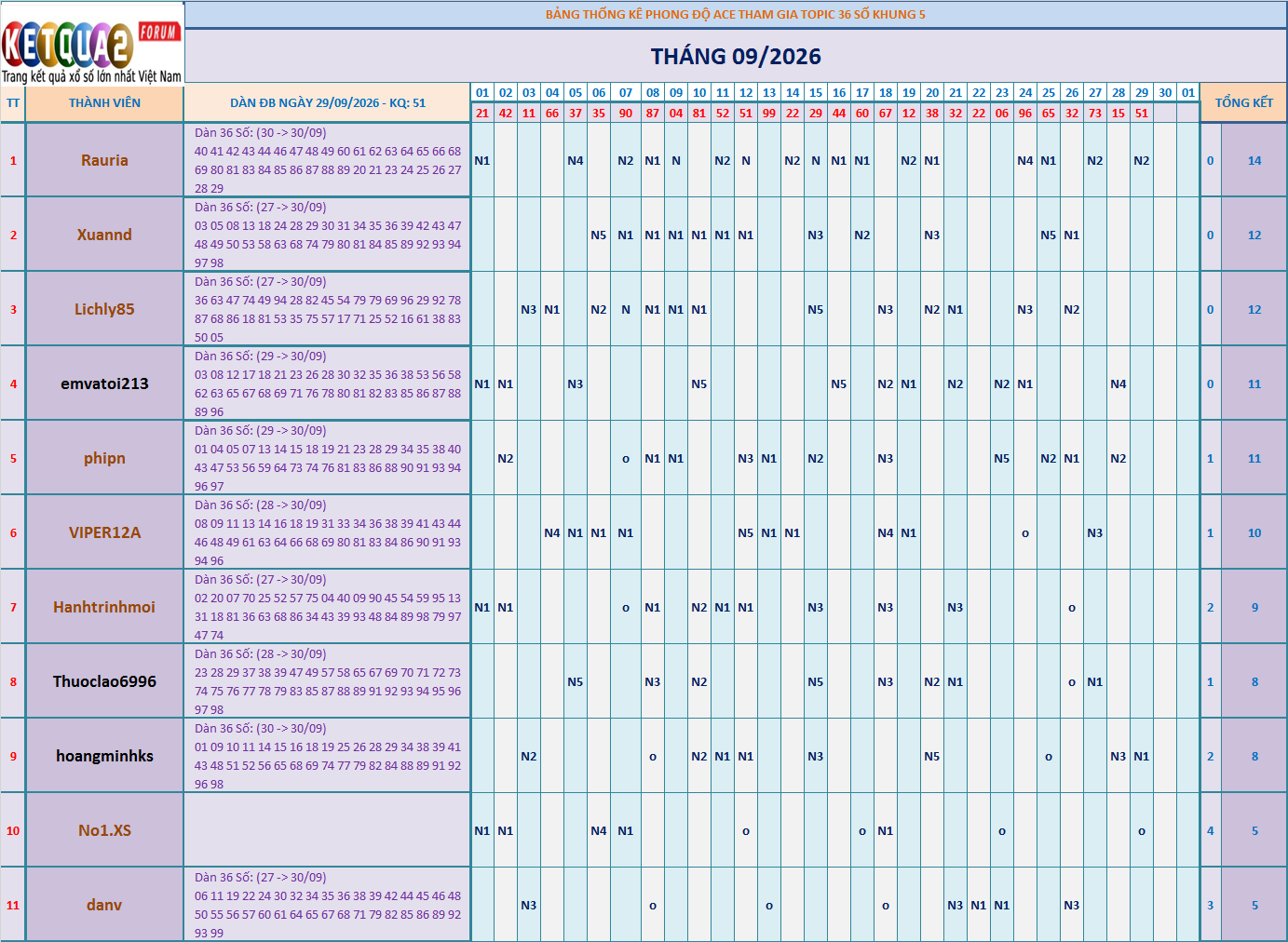Click VIPER12A's 'N4' cell under day 04
The width and height of the screenshot is (1288, 942).
552,532
